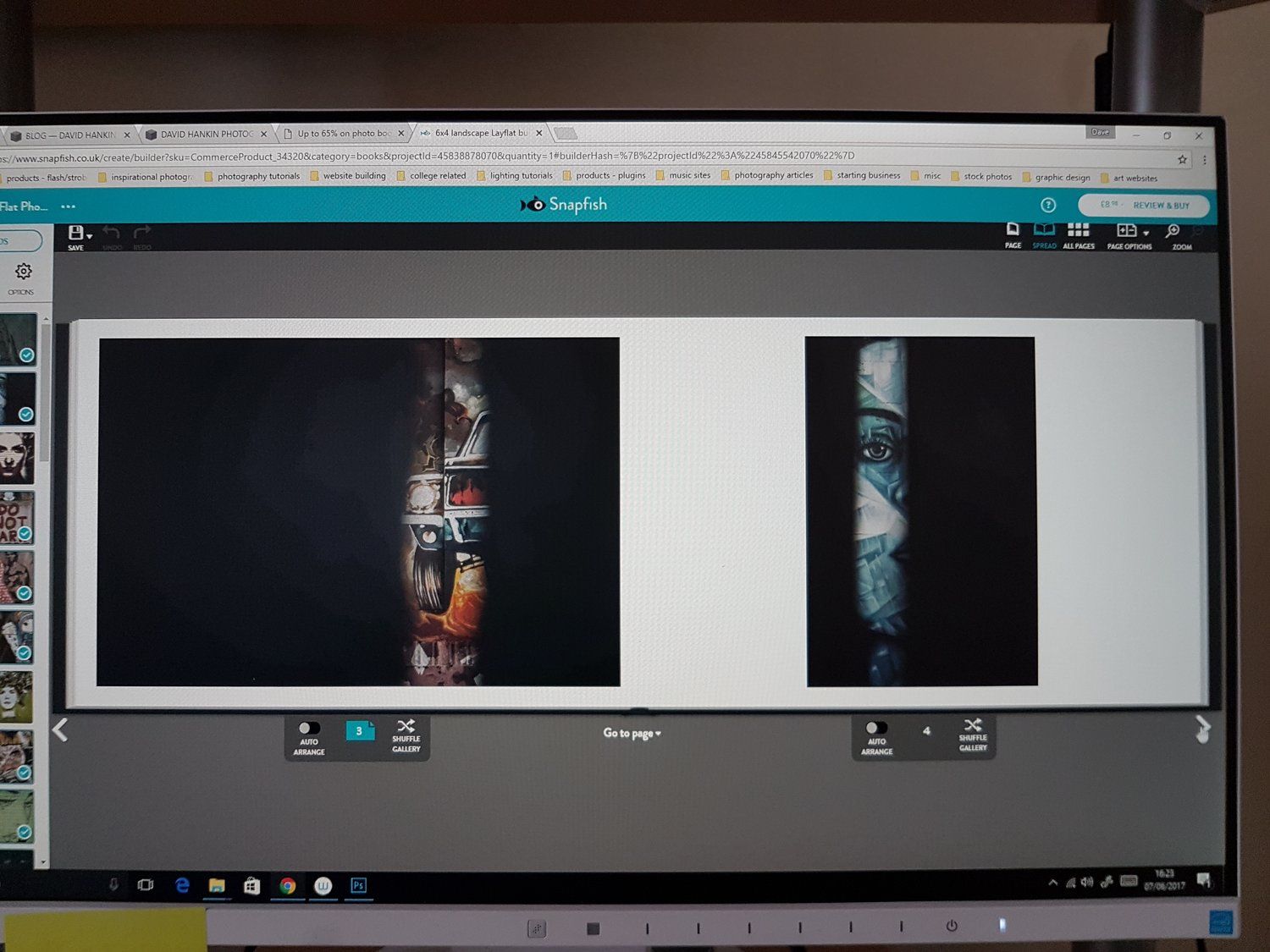
Task: Expand the Page Options dropdown arrow
Action: 1146,234
